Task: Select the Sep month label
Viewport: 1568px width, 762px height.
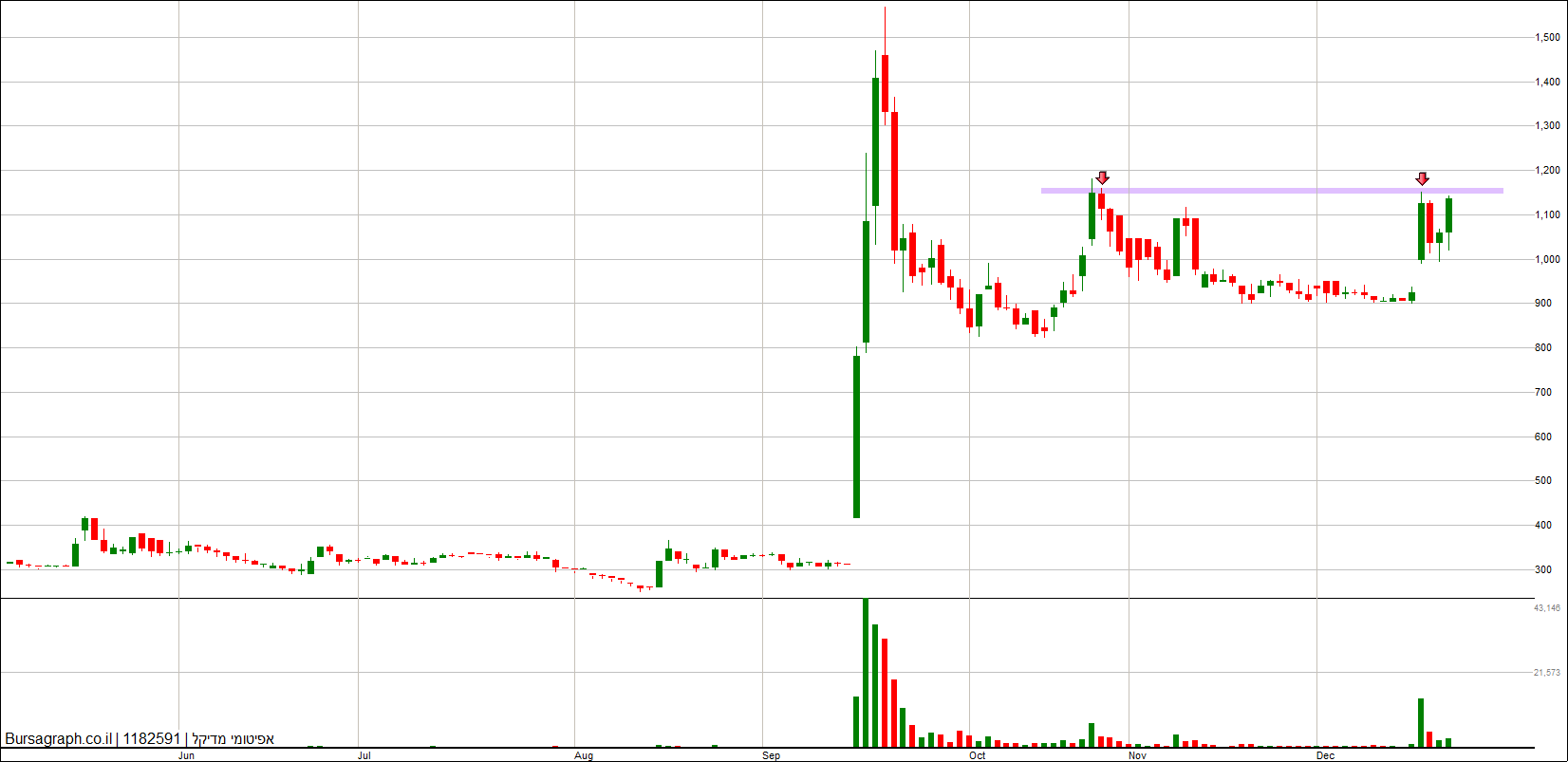Action: click(772, 756)
